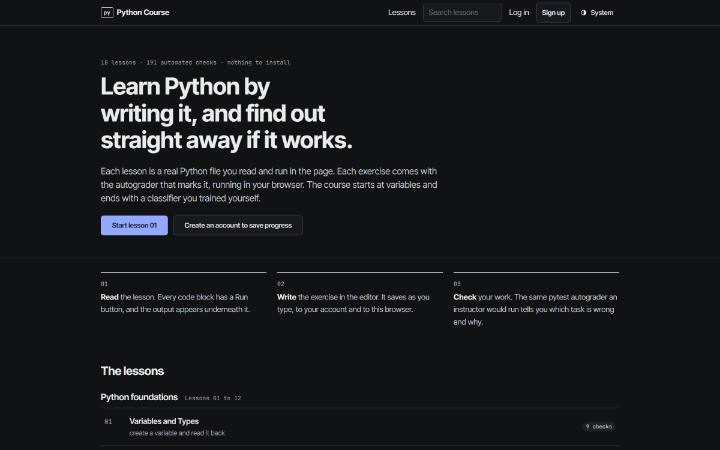Click the 18 lessons tagline text
This screenshot has width=720, height=450.
pyautogui.click(x=195, y=62)
